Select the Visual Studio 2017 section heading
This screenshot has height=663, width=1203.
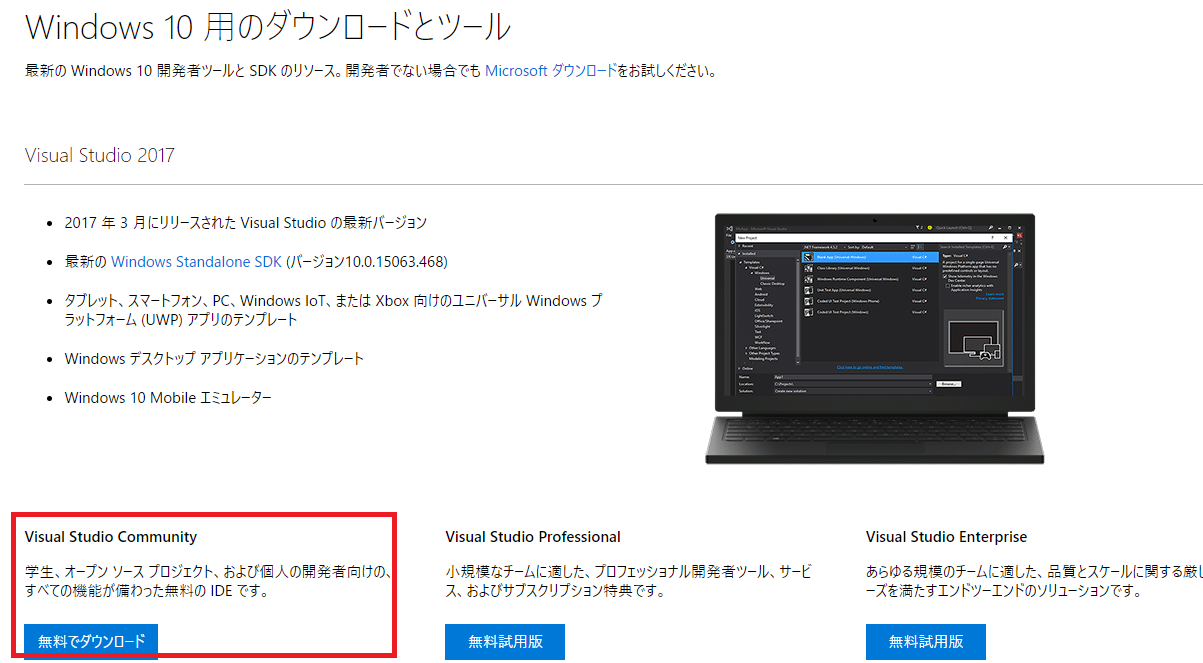[x=100, y=155]
